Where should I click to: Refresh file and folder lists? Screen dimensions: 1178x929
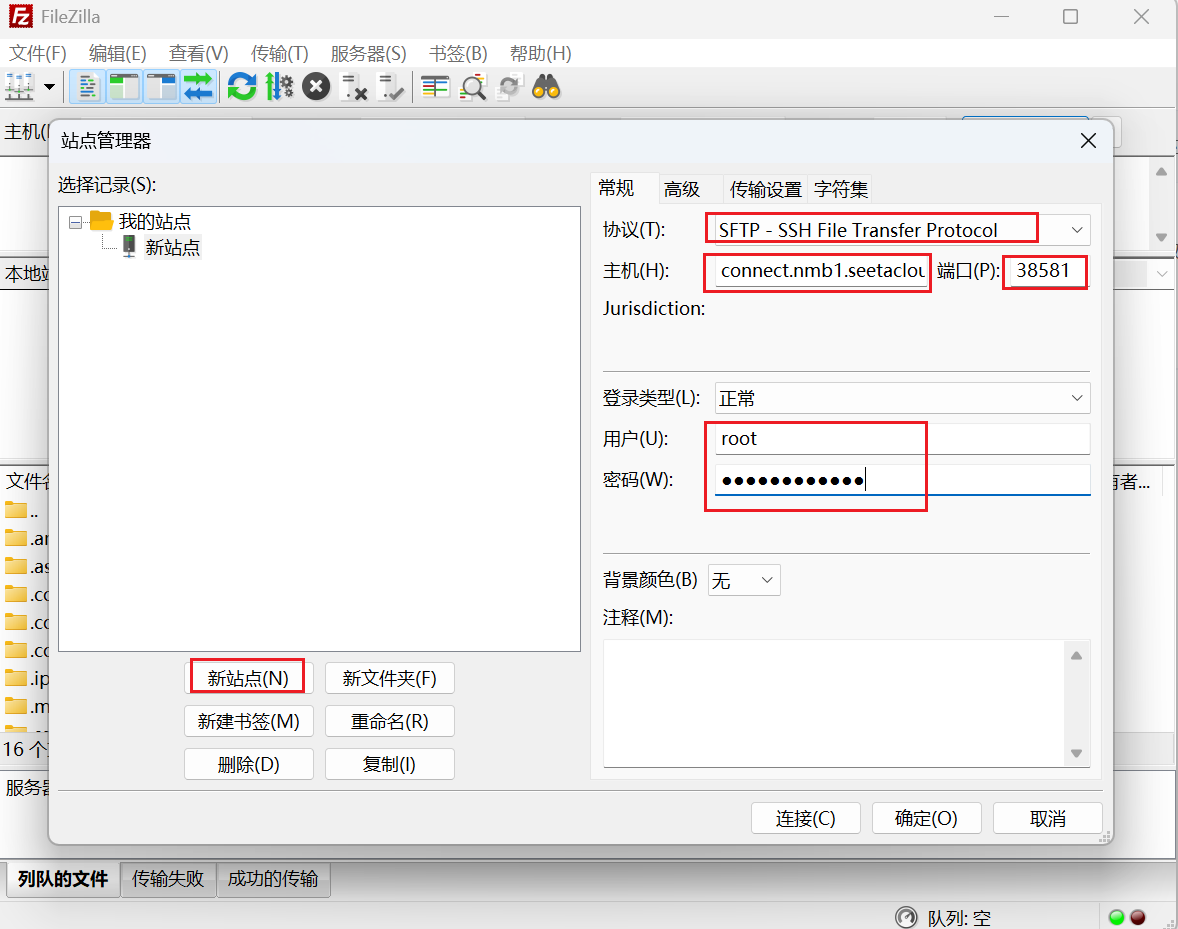(242, 87)
